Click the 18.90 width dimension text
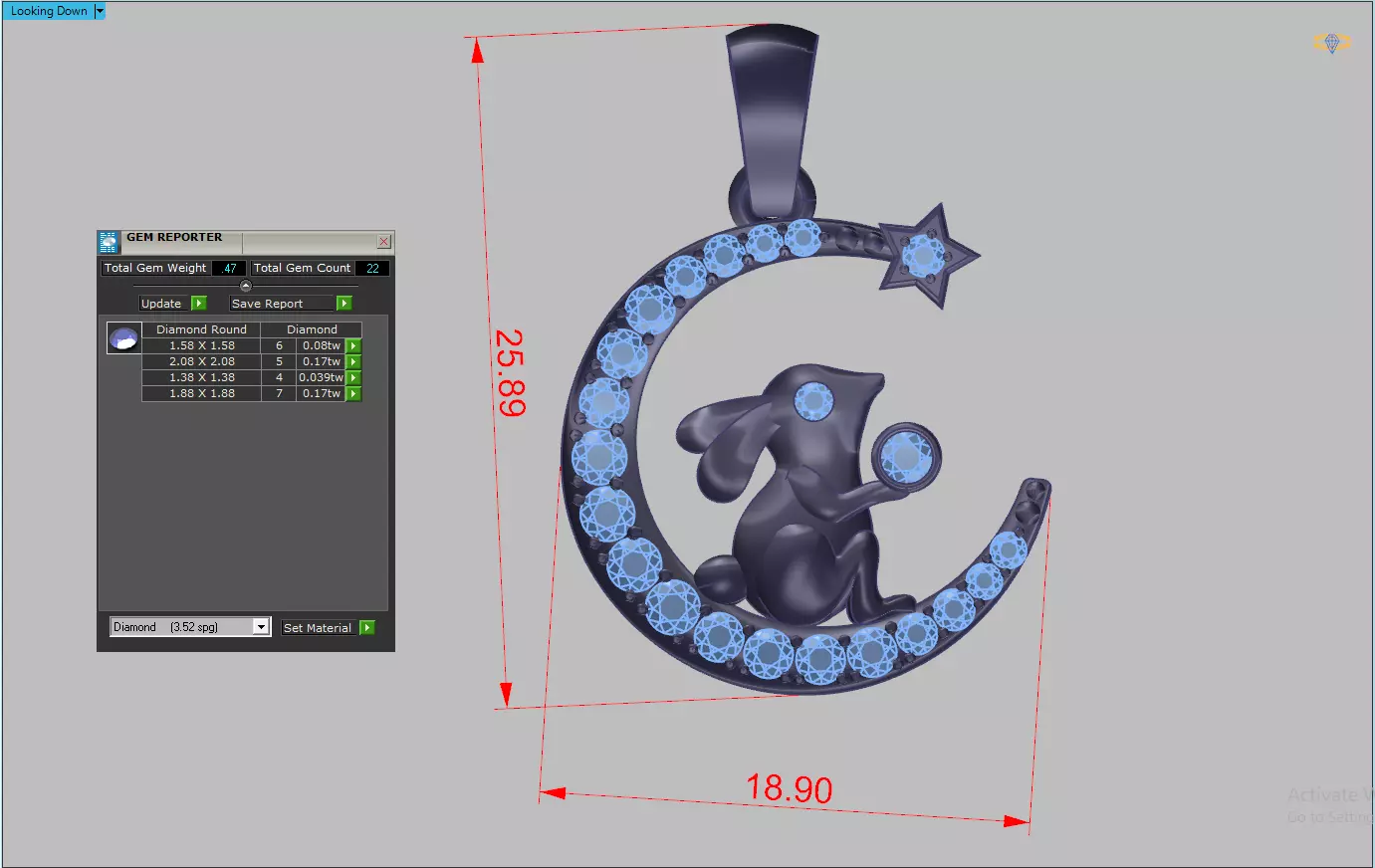1375x868 pixels. 790,789
